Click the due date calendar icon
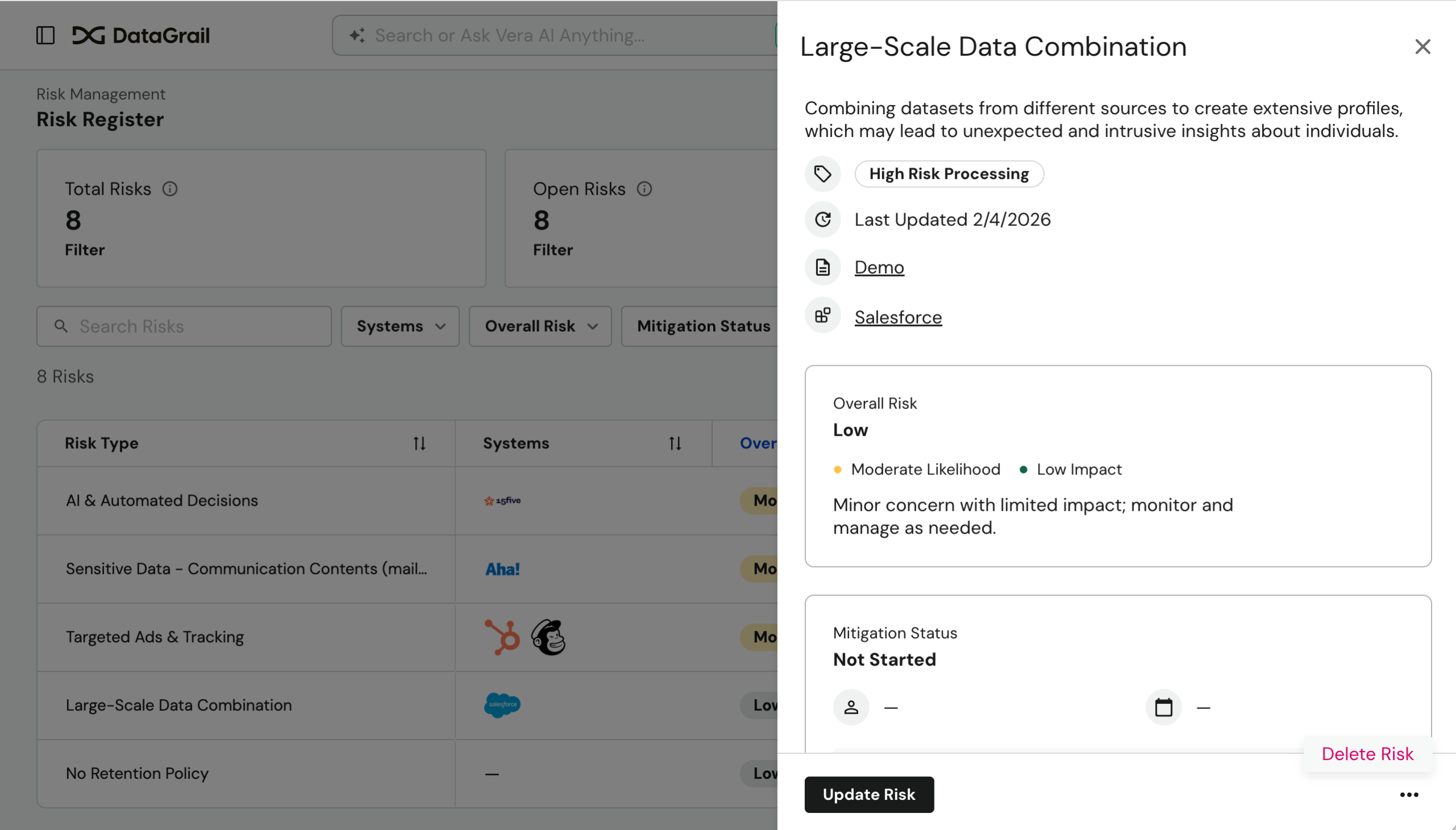Viewport: 1456px width, 830px height. 1163,707
